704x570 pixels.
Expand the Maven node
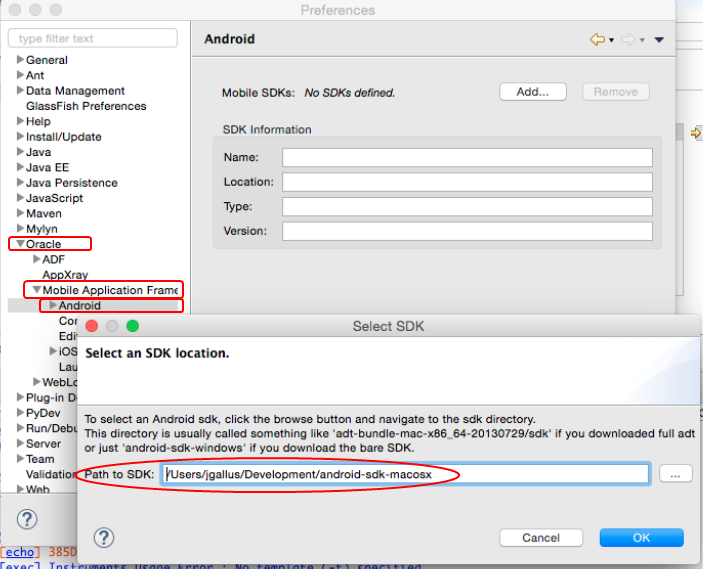click(20, 213)
